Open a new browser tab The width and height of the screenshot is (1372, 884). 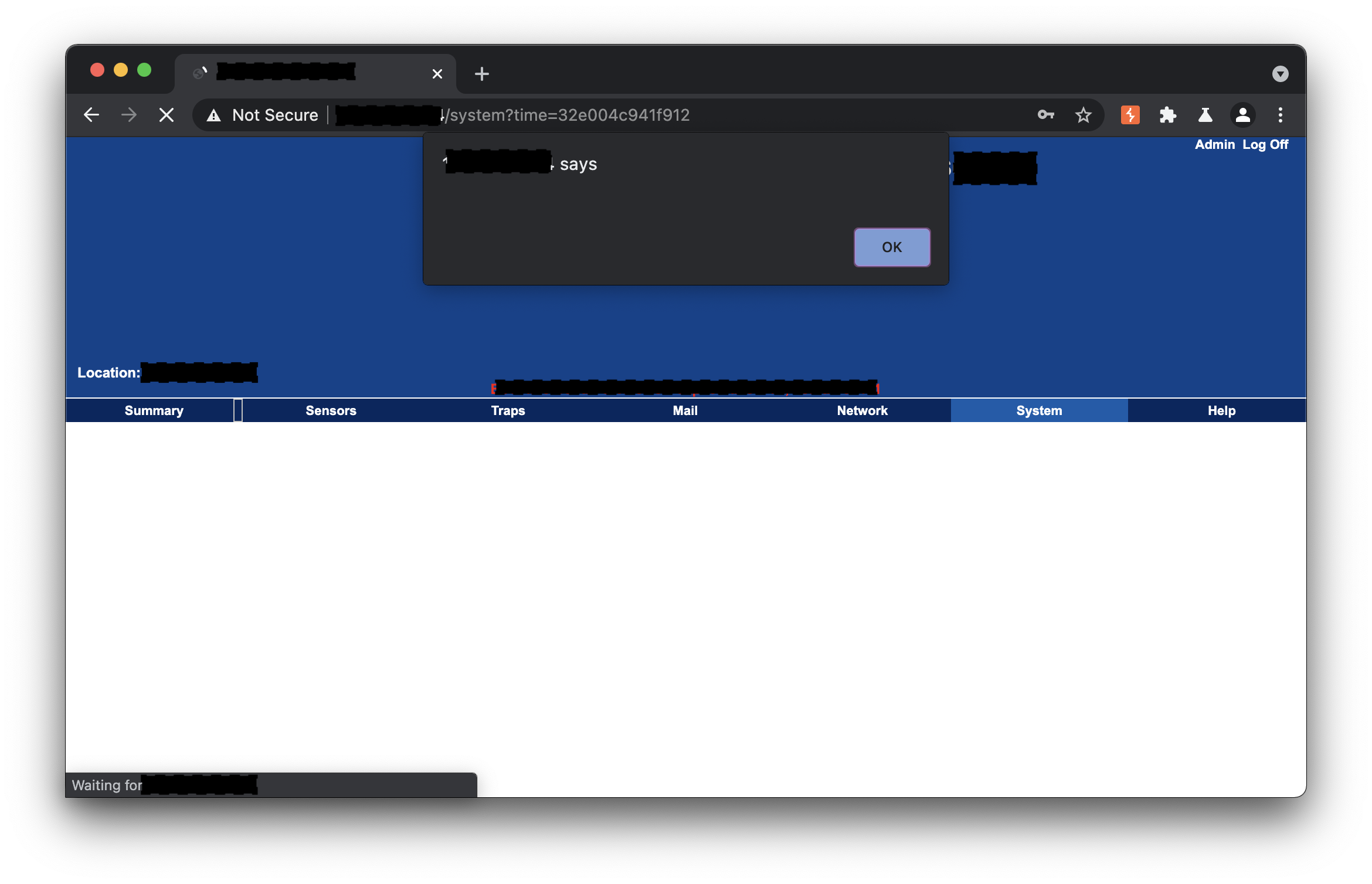coord(481,74)
